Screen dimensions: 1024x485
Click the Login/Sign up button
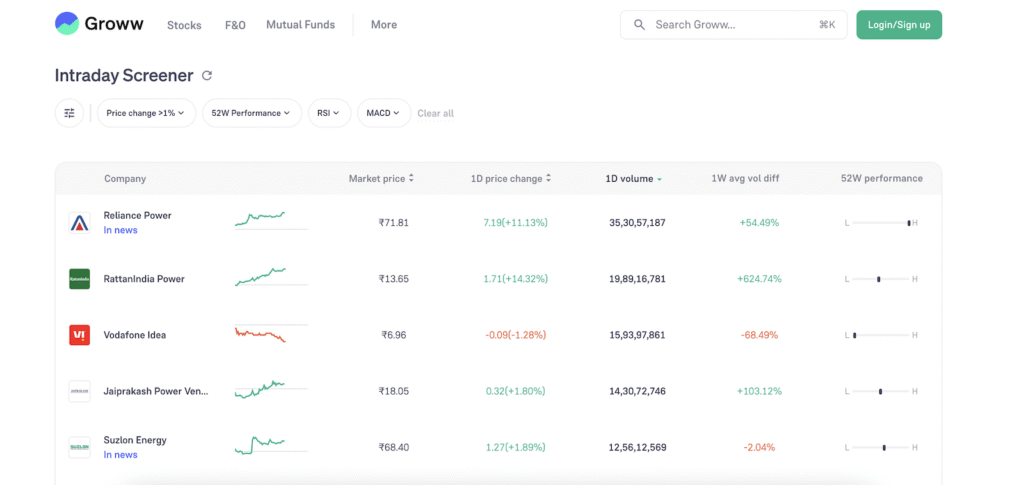(x=899, y=25)
